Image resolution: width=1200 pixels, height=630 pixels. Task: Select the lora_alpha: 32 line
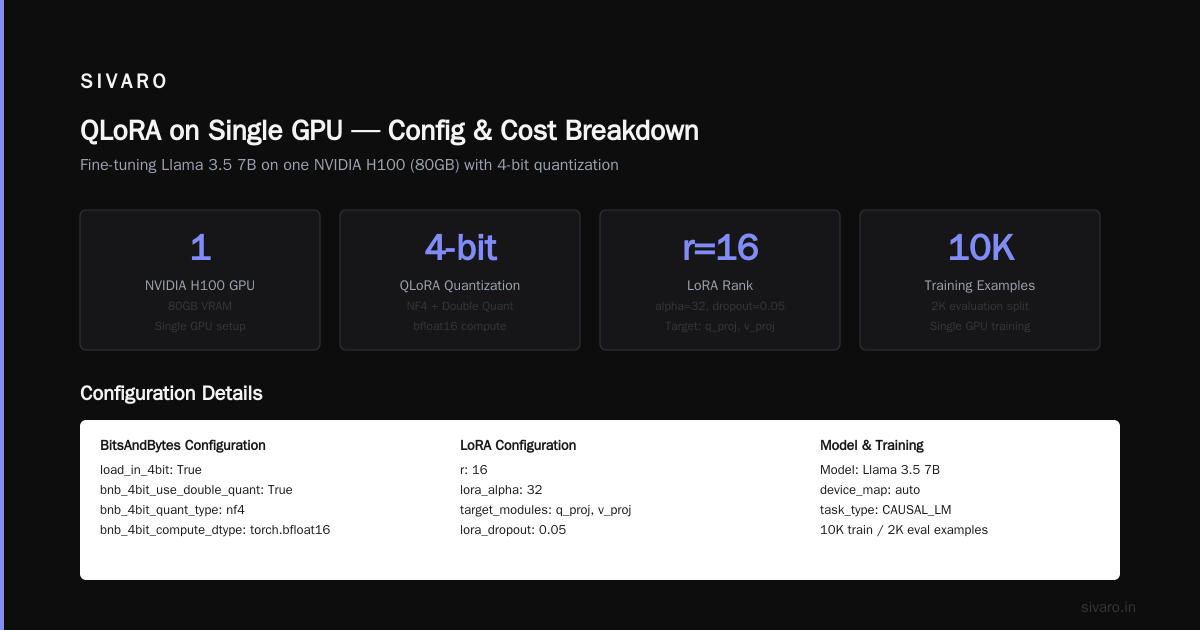[501, 490]
